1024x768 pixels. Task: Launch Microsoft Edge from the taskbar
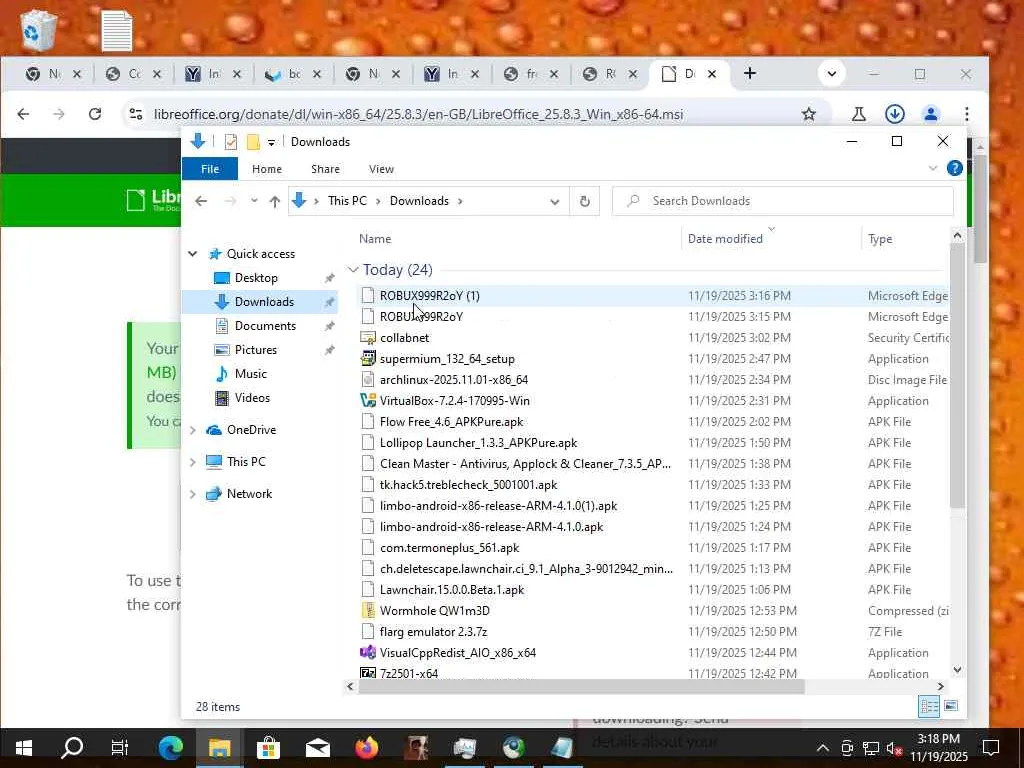(170, 747)
